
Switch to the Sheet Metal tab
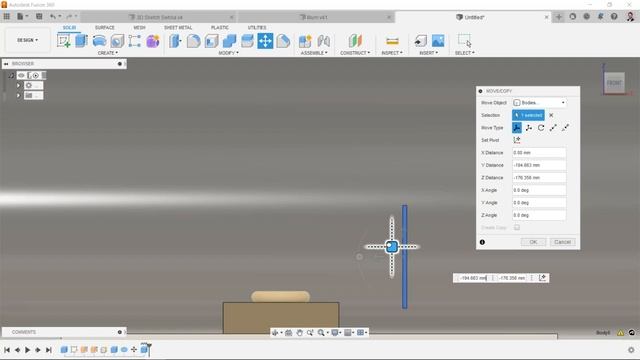point(178,27)
